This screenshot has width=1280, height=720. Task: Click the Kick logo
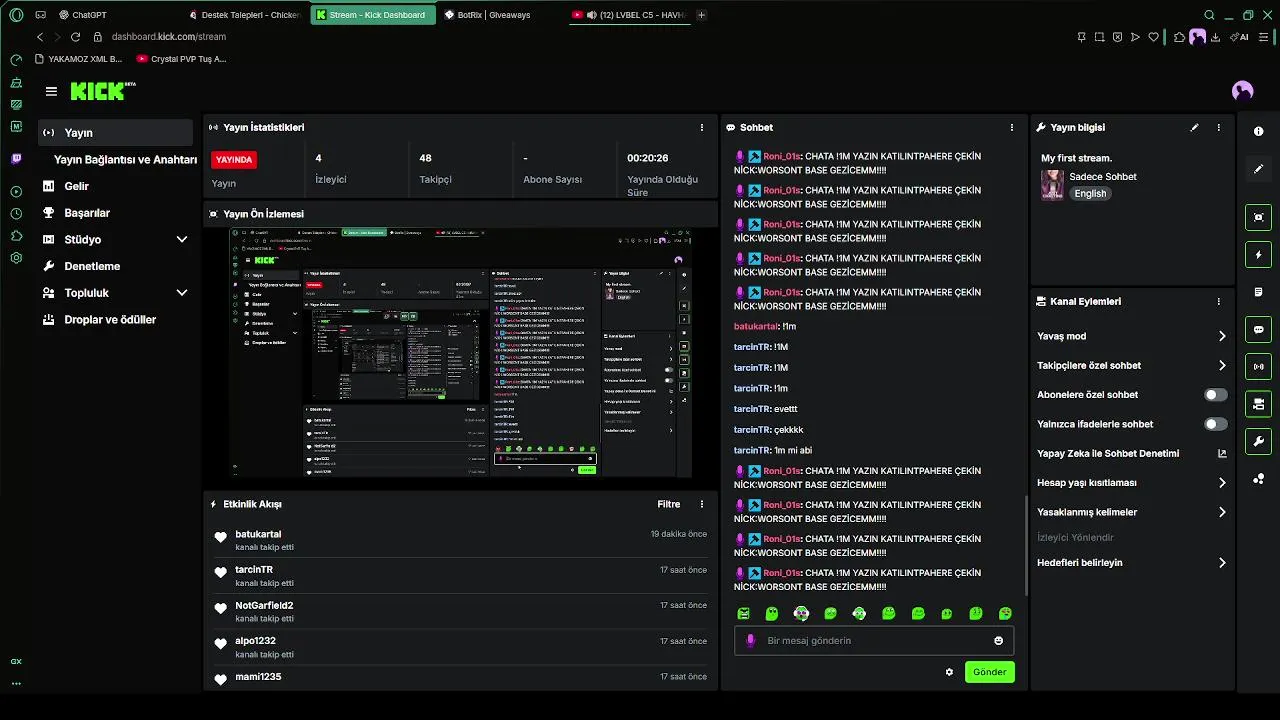(102, 91)
